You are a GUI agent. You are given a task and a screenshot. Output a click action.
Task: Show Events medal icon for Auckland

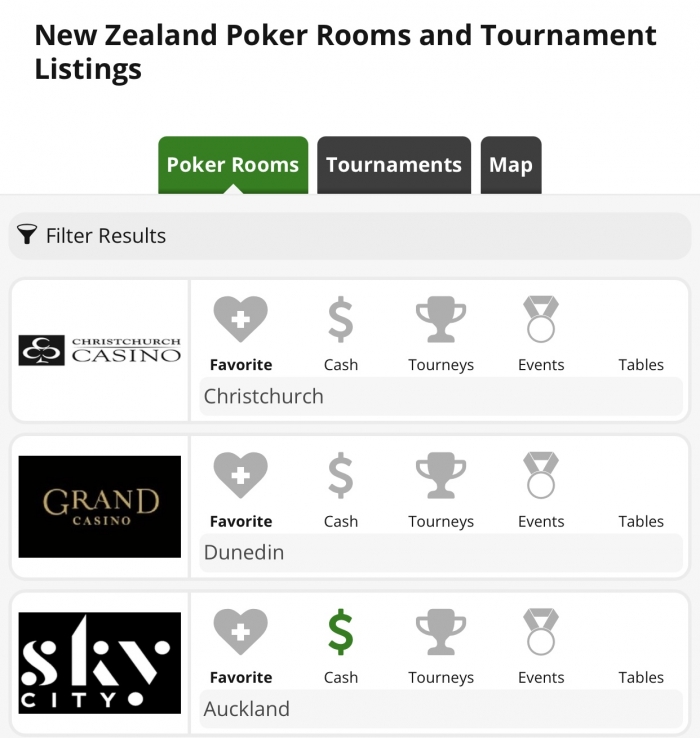(x=541, y=632)
